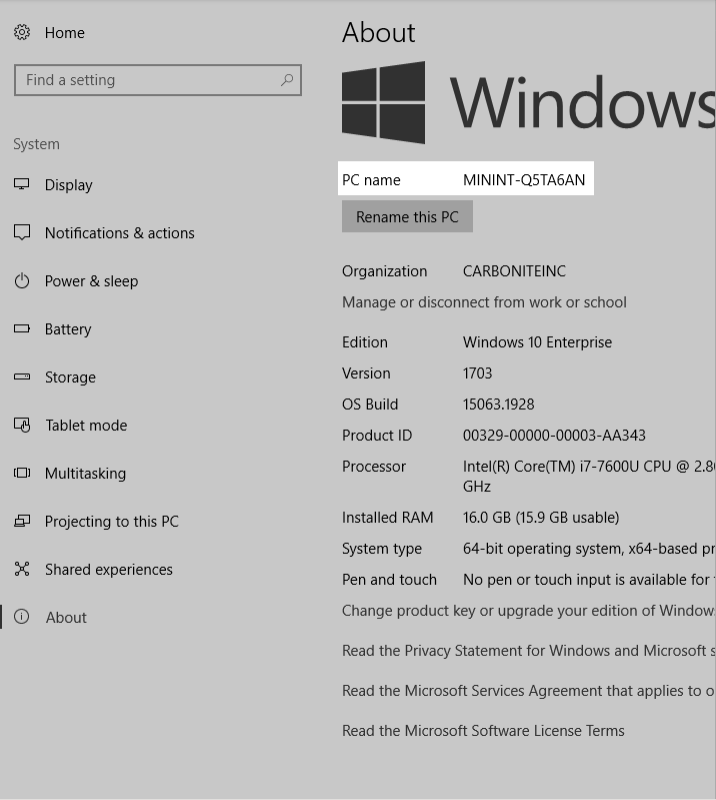Viewport: 716px width, 800px height.
Task: Click the Battery icon in sidebar
Action: pos(21,329)
